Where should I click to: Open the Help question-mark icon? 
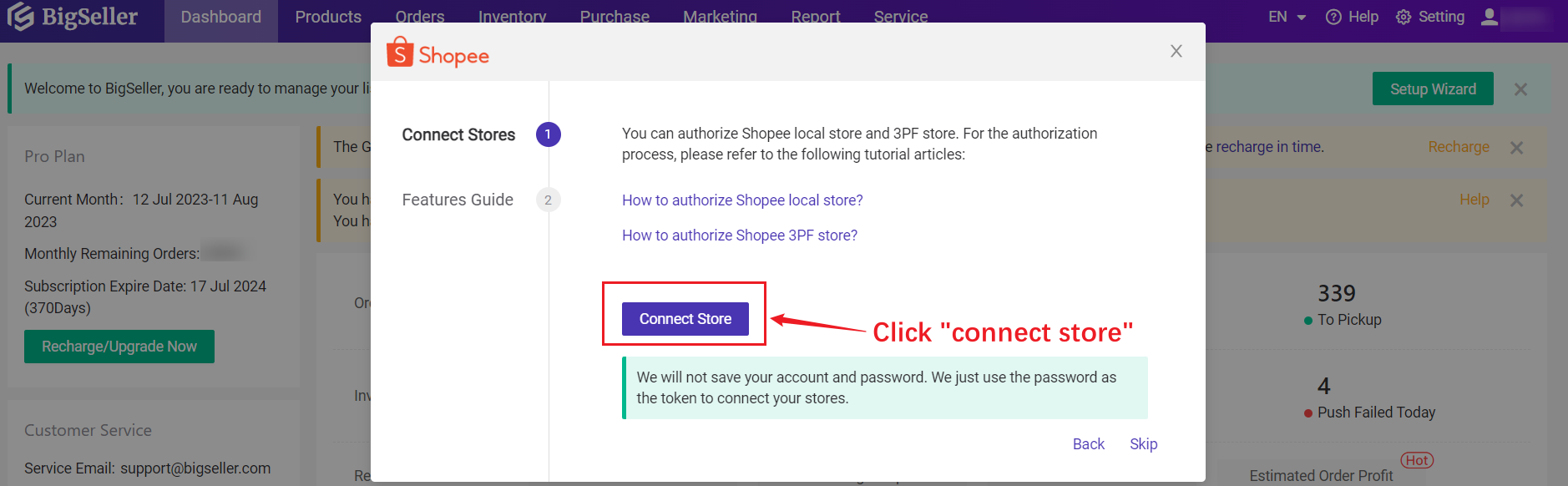click(x=1333, y=17)
